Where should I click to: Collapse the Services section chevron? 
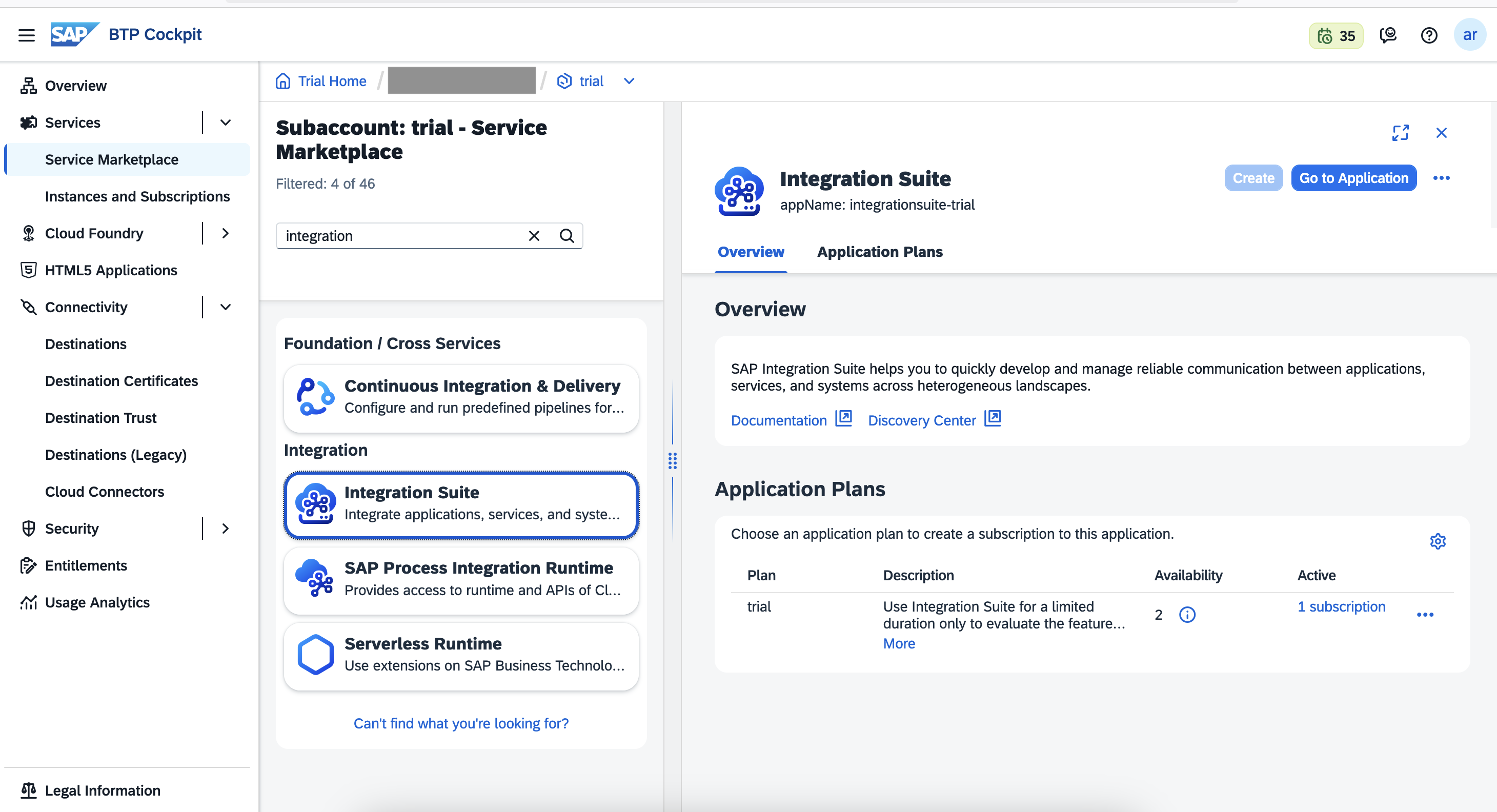click(x=226, y=122)
